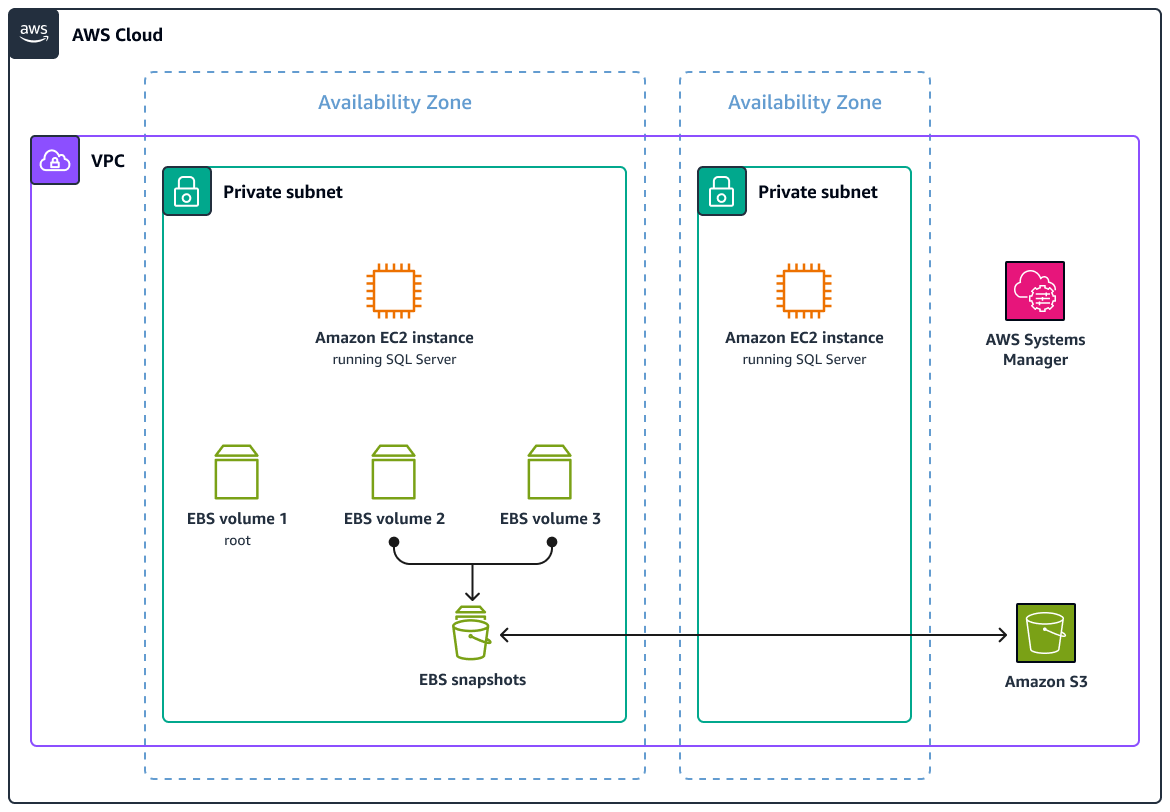
Task: Select the AWS Cloud text label
Action: pos(117,34)
